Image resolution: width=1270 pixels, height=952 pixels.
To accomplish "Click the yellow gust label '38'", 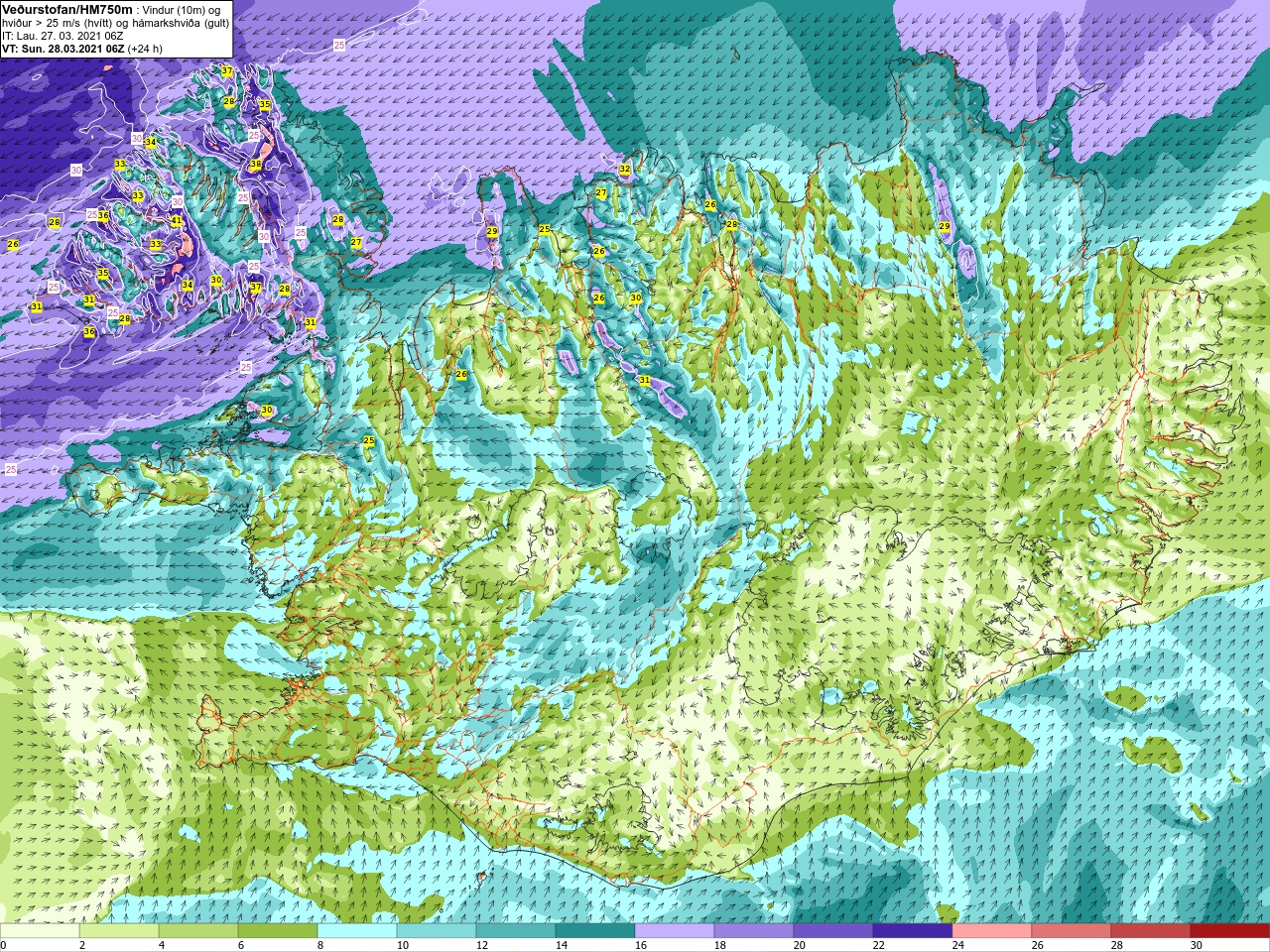I will [x=255, y=165].
